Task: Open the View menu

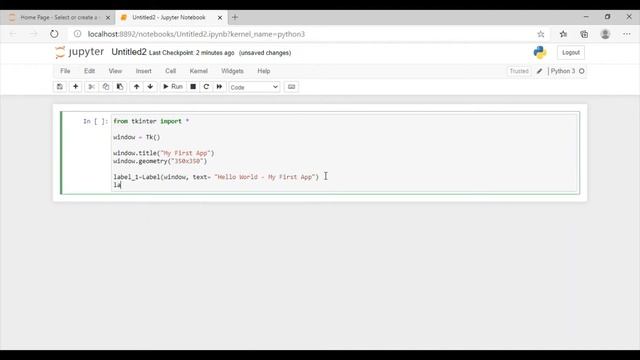Action: click(x=115, y=71)
